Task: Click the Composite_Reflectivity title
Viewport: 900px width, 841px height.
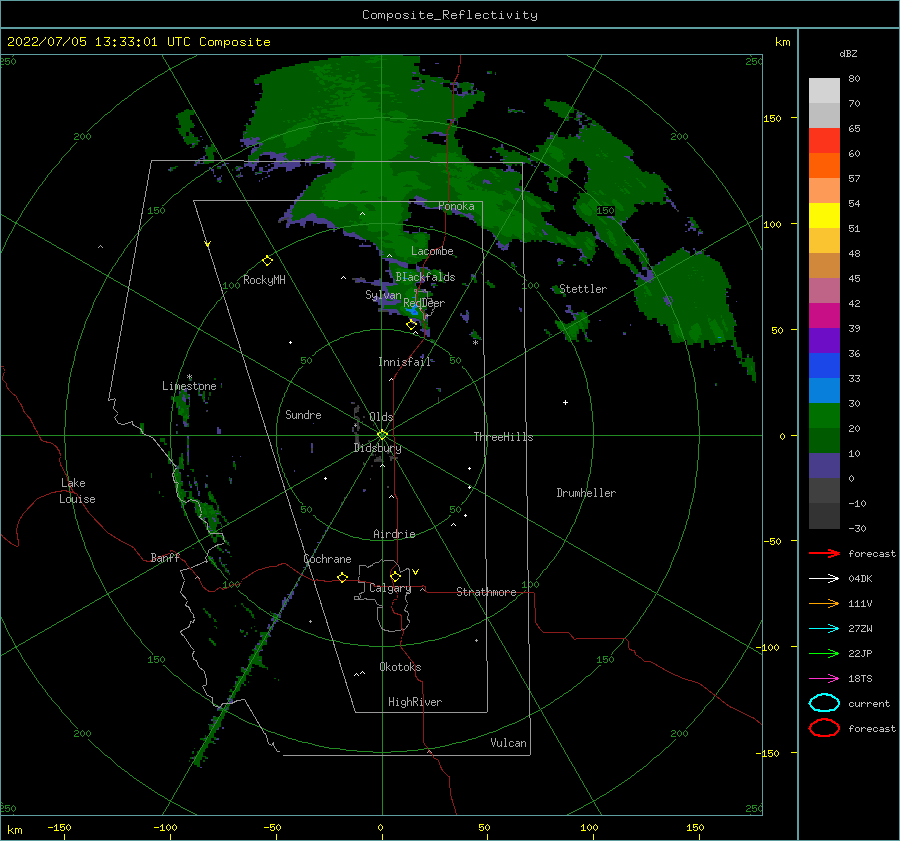Action: [450, 15]
